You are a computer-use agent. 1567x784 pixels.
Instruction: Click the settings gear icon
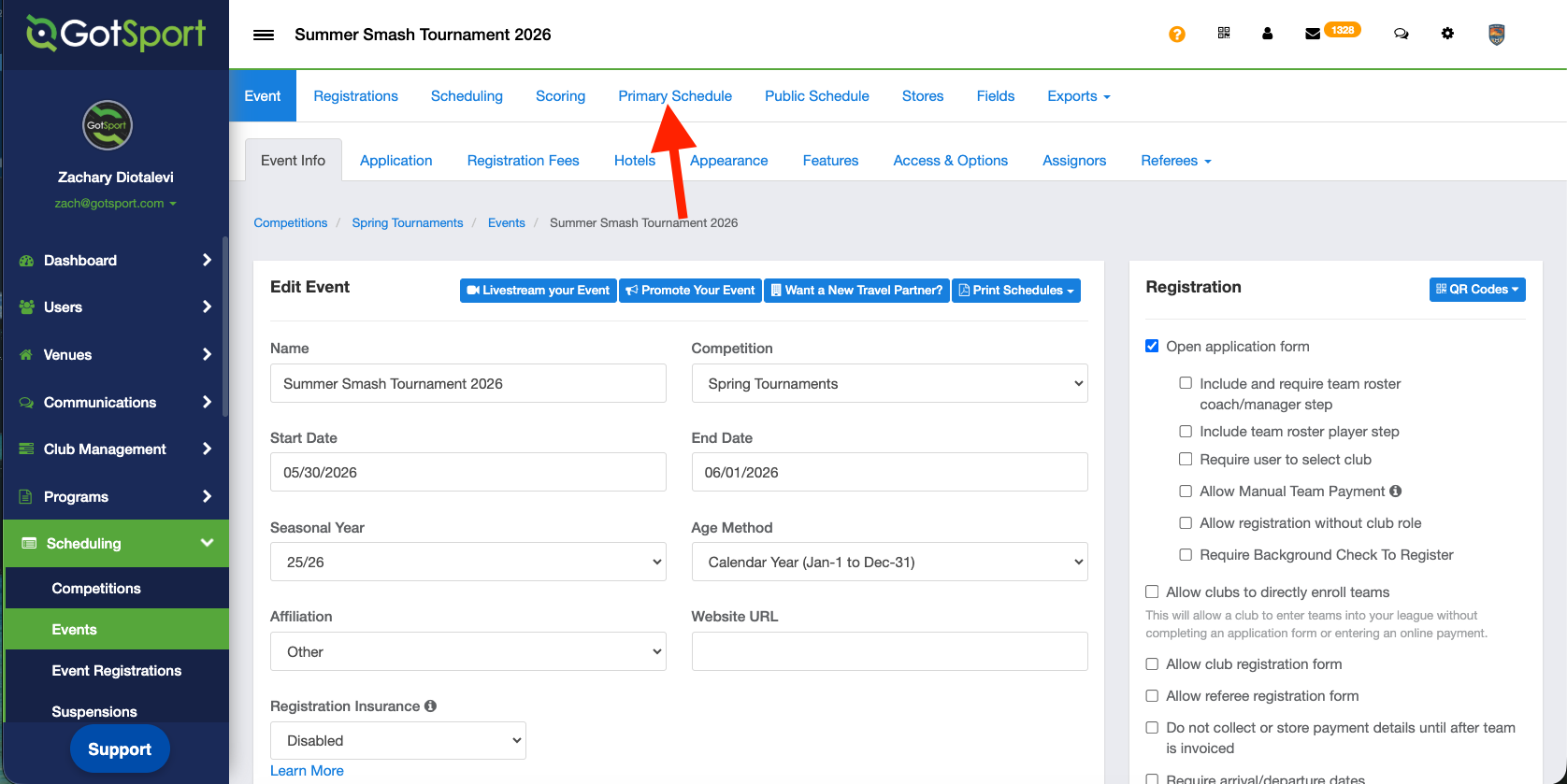click(x=1447, y=34)
